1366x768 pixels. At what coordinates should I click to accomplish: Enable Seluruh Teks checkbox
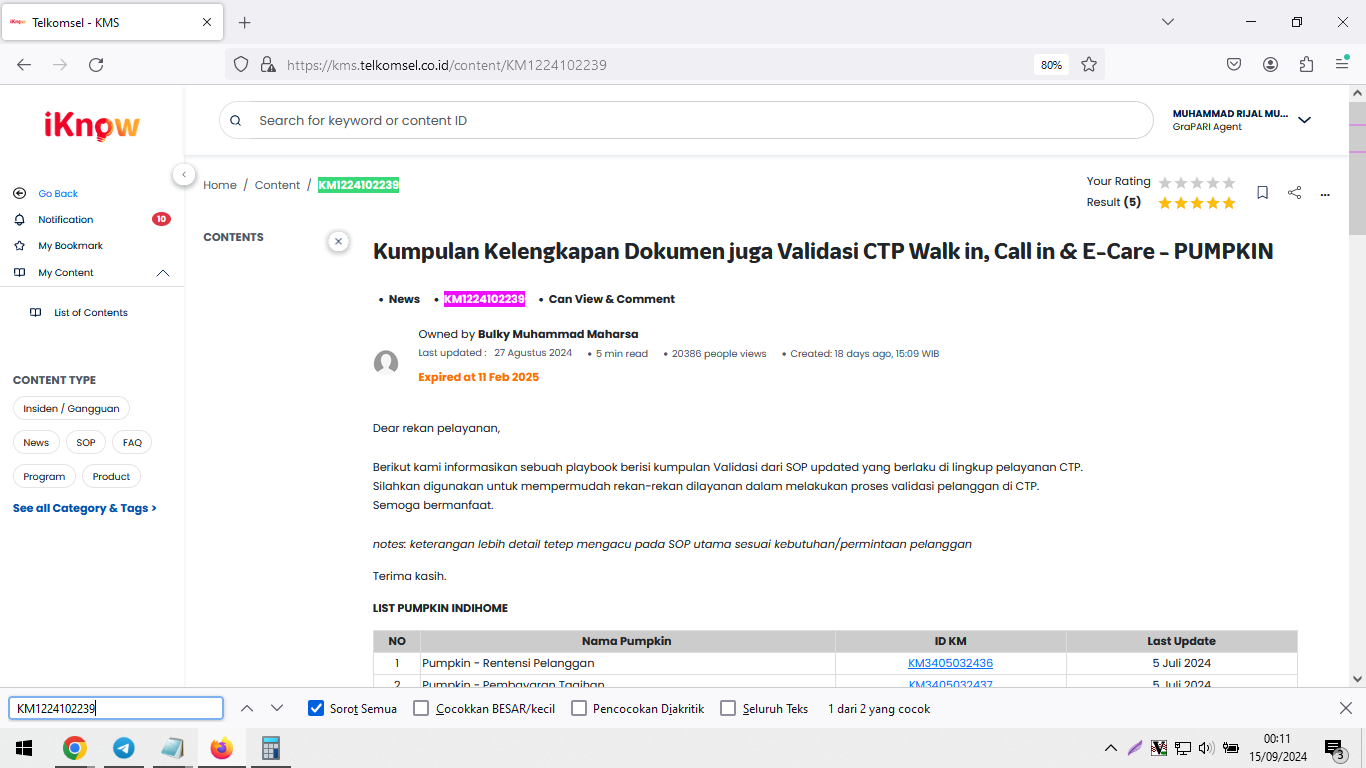(728, 708)
